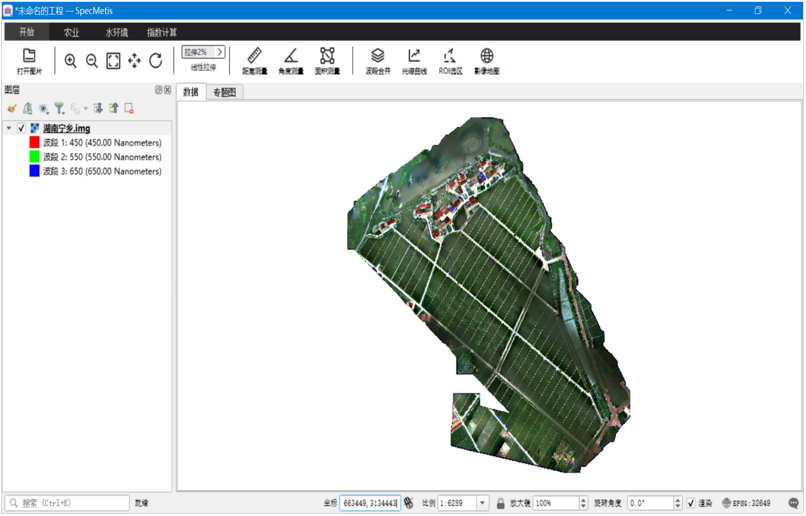
Task: Switch to the 农业 (Agriculture) ribbon tab
Action: 71,33
